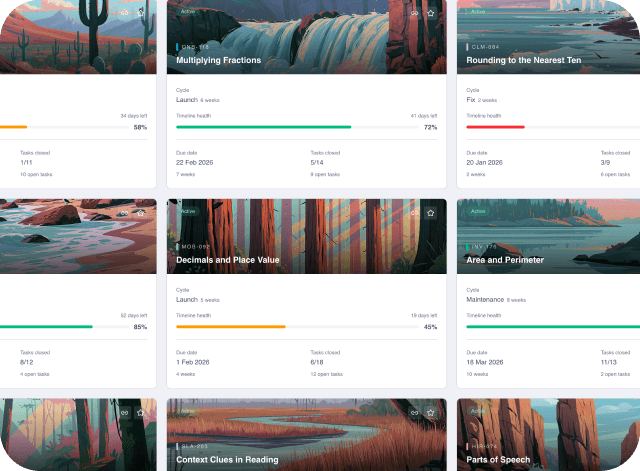Viewport: 640px width, 471px height.
Task: Star the rocky river card
Action: tap(140, 213)
